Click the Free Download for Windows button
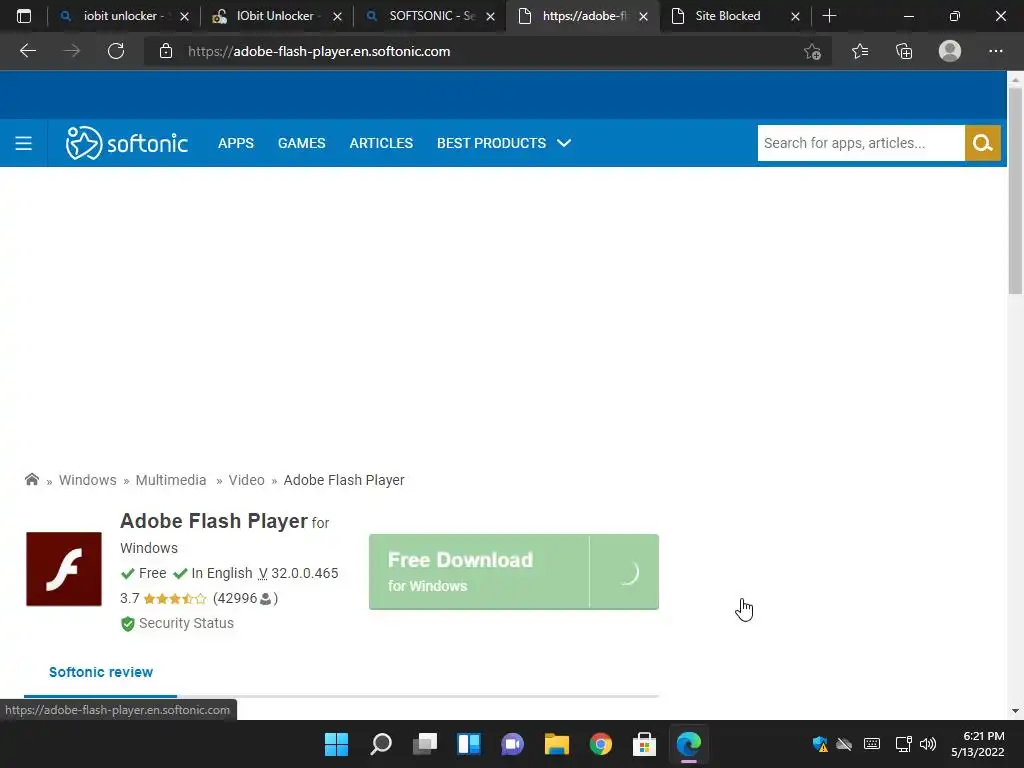1024x768 pixels. tap(513, 572)
